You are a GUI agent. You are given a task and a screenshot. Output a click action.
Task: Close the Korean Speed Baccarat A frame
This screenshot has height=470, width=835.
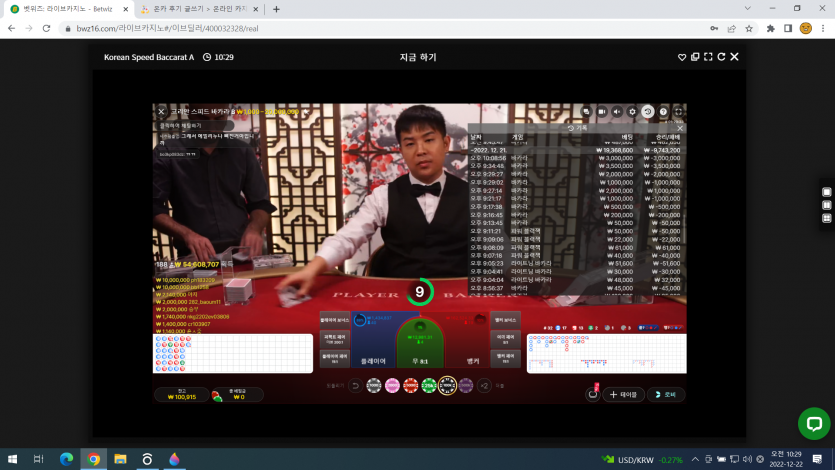tap(734, 57)
